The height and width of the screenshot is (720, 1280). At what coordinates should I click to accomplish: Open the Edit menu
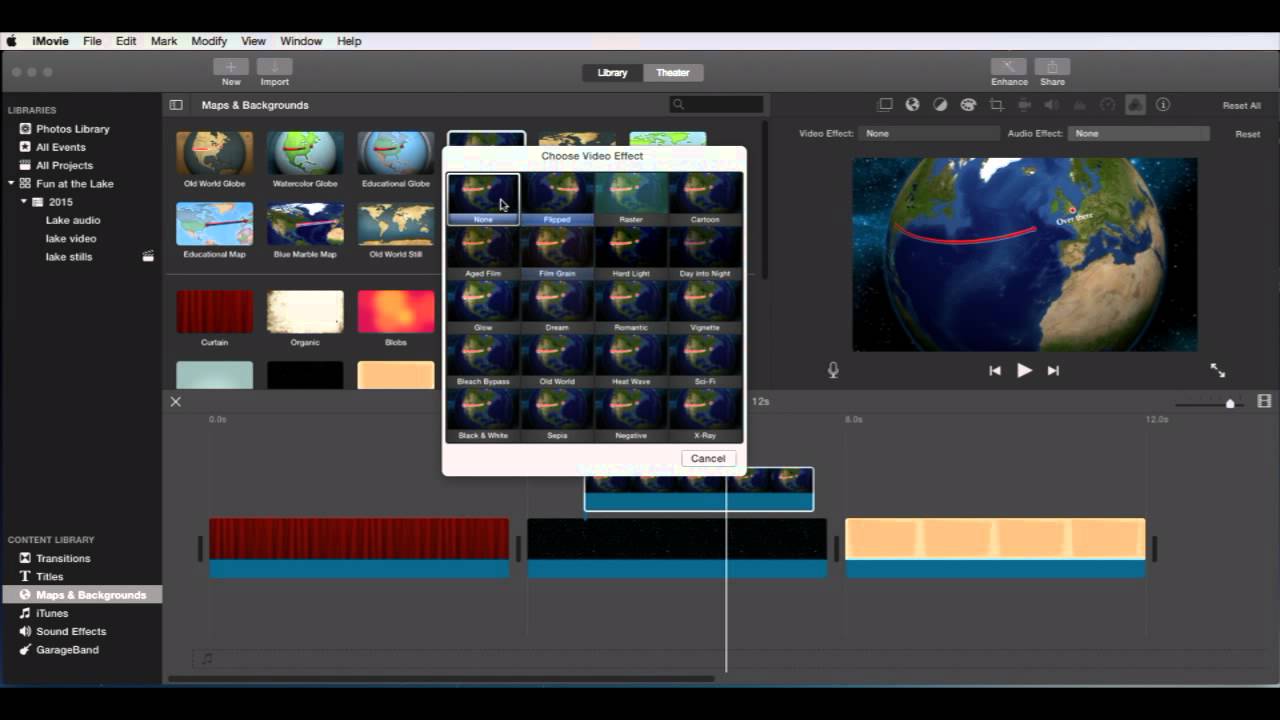(126, 41)
